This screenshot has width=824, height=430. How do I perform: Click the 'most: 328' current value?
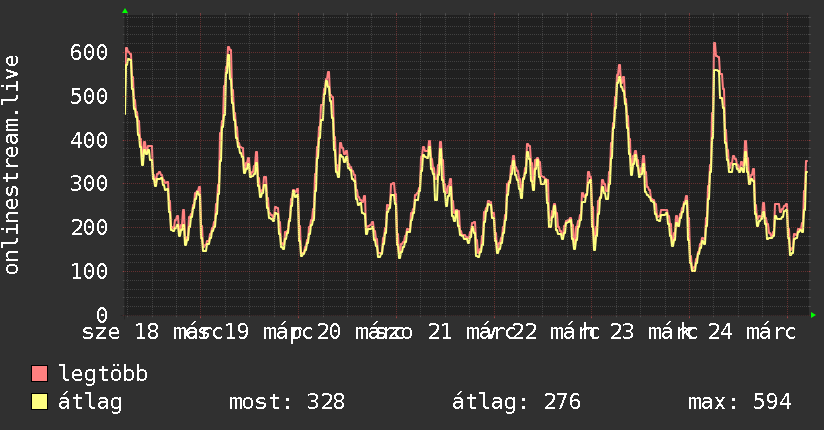coord(287,402)
